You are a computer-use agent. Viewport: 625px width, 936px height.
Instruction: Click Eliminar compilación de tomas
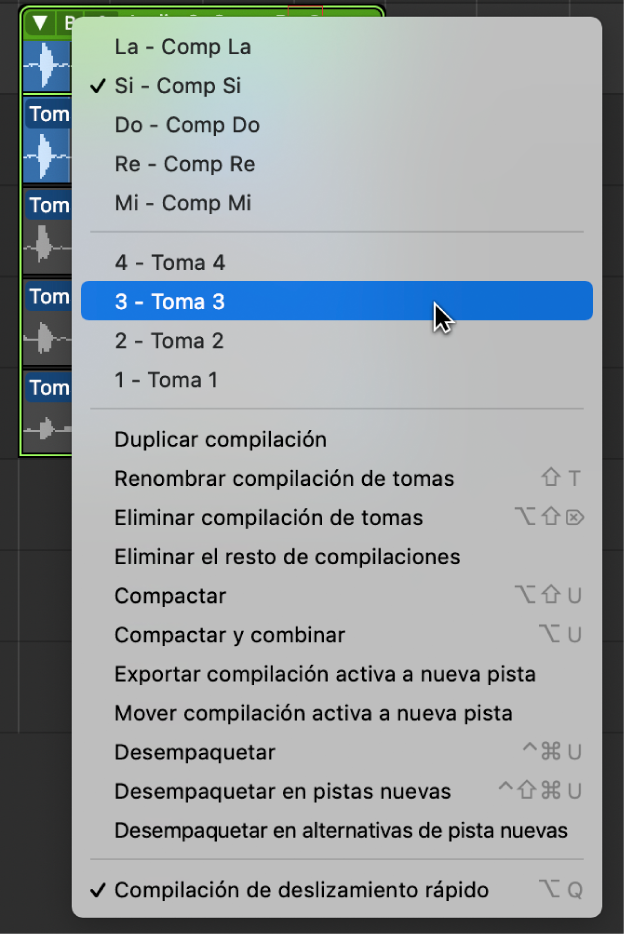coord(269,518)
